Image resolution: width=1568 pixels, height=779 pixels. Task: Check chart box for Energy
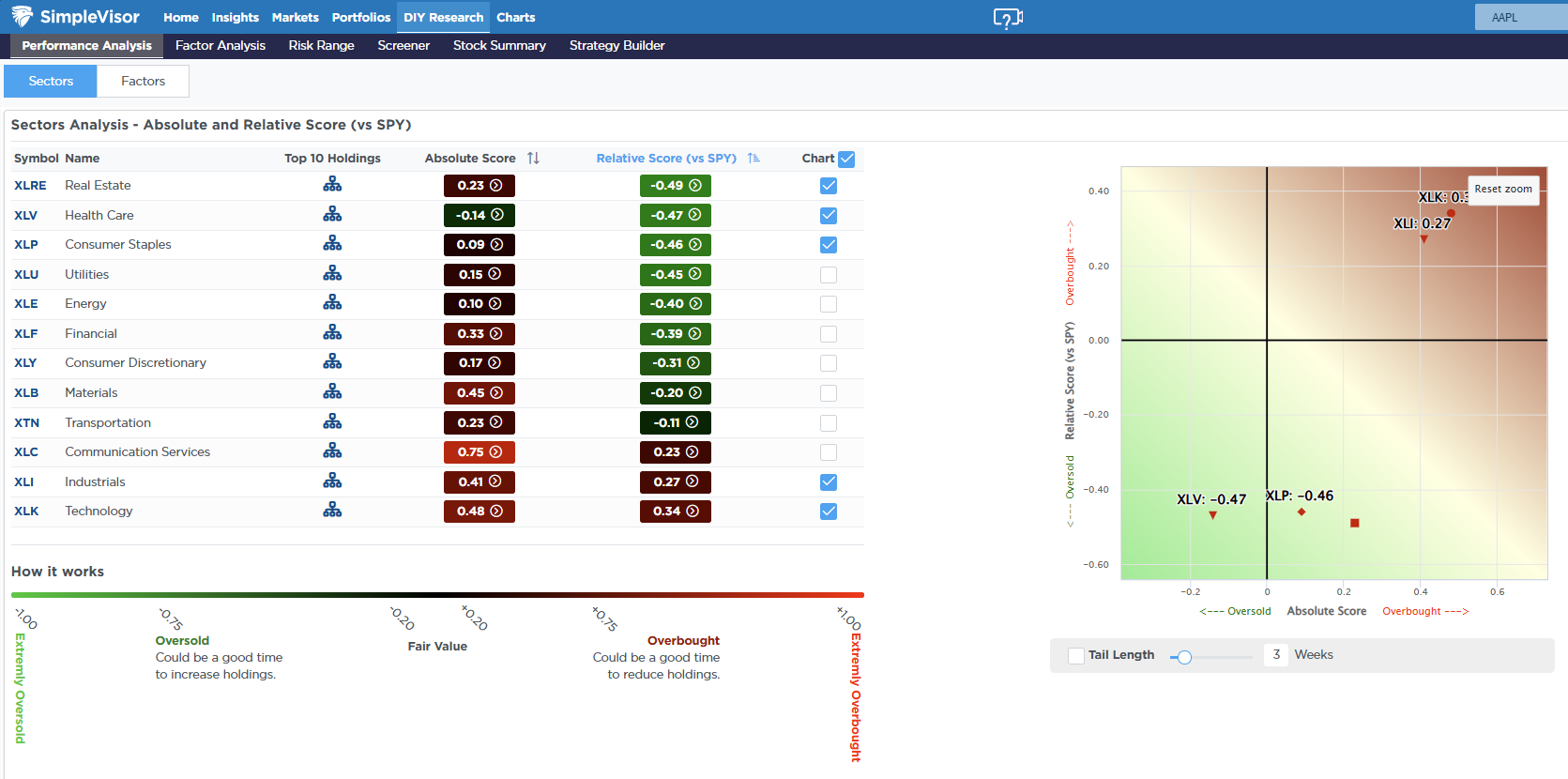[829, 304]
